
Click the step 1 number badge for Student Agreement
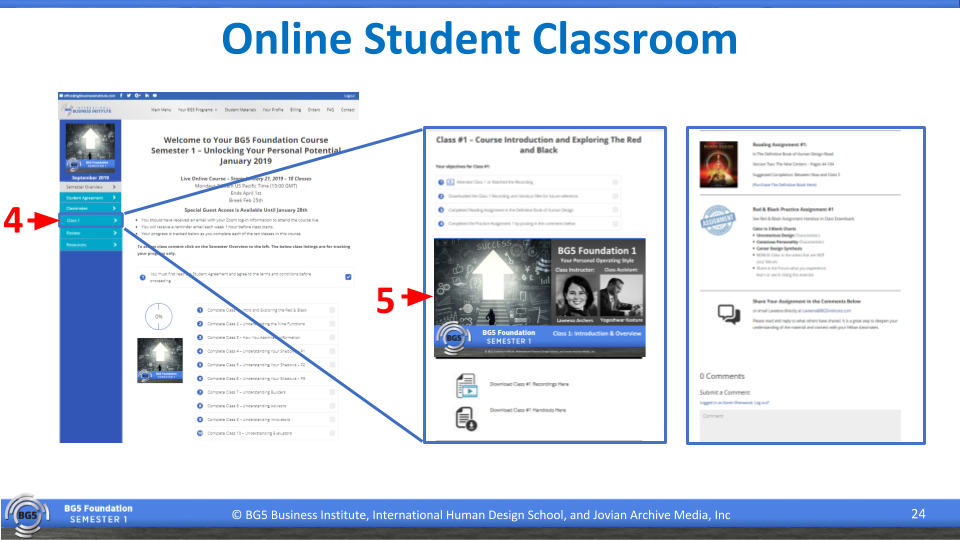point(143,277)
